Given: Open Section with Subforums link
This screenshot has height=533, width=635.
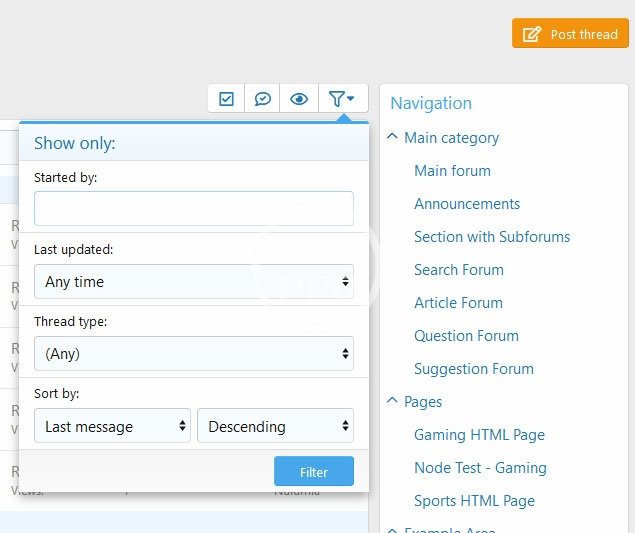Looking at the screenshot, I should click(492, 237).
